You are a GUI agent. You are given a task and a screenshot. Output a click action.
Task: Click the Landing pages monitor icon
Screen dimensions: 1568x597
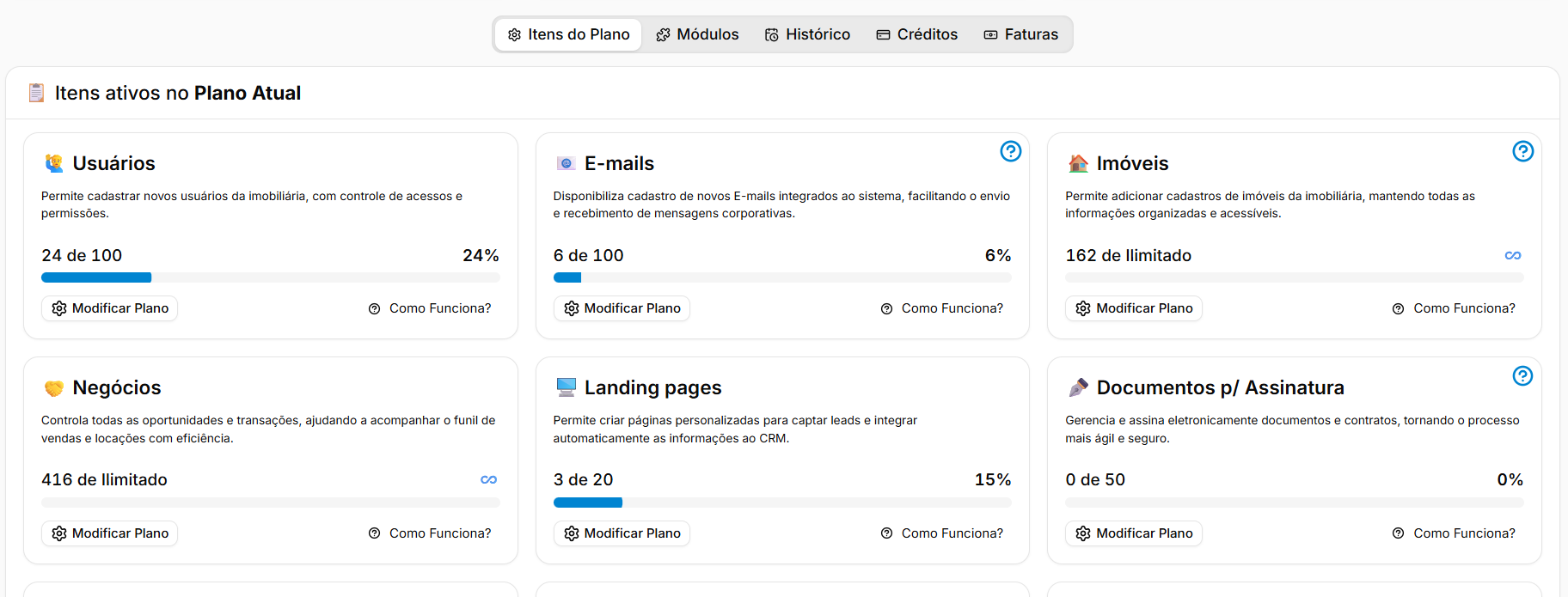pos(566,387)
